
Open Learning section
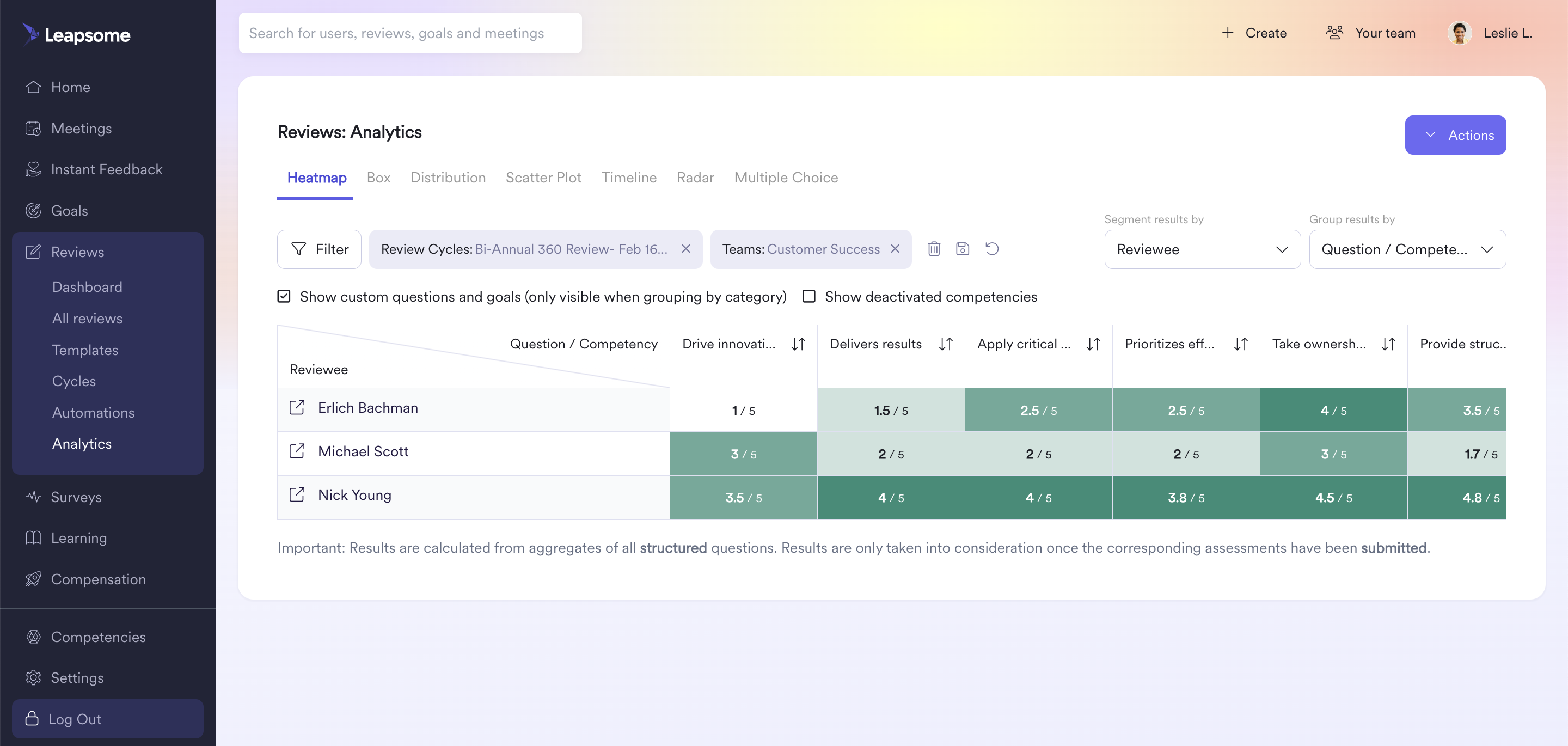click(66, 538)
